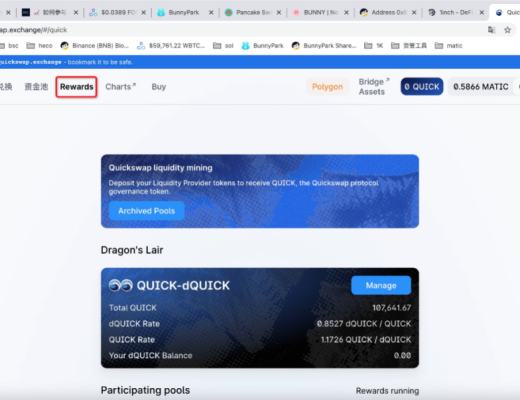520x400 pixels.
Task: Click the Pancake Swap tab favicon
Action: click(229, 12)
